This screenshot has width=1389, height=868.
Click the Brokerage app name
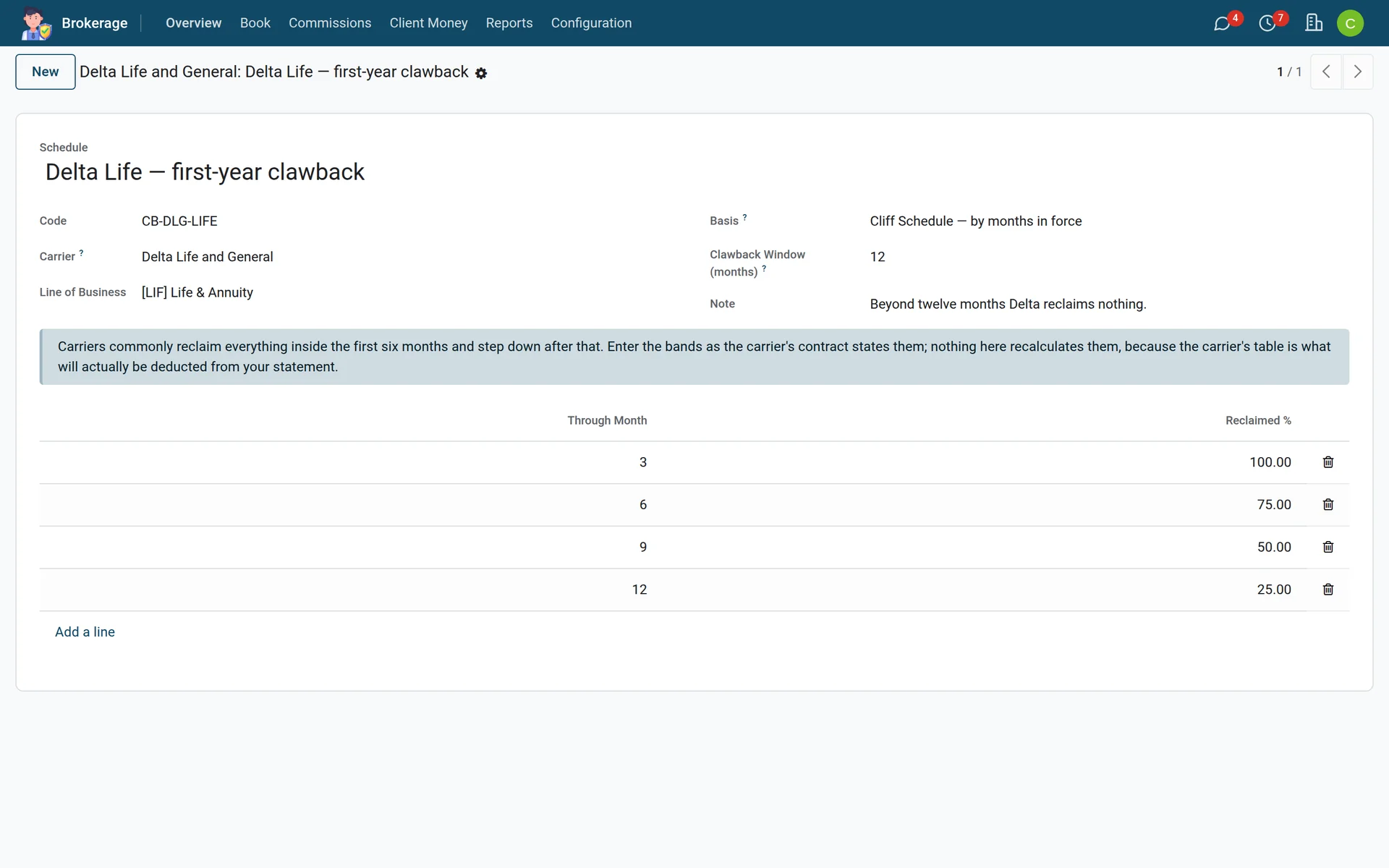[95, 23]
